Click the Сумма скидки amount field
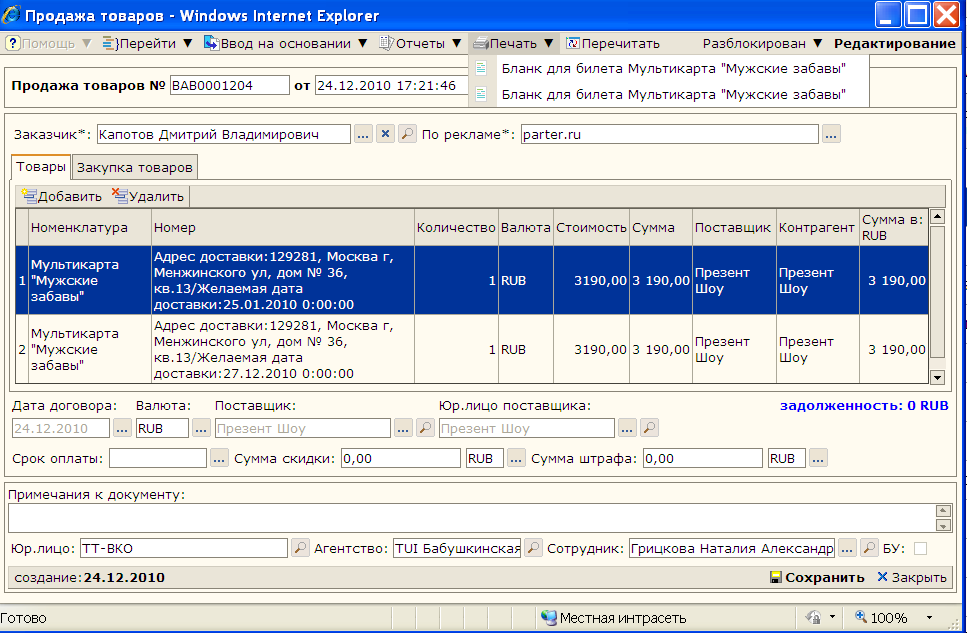The width and height of the screenshot is (967, 633). (x=401, y=458)
